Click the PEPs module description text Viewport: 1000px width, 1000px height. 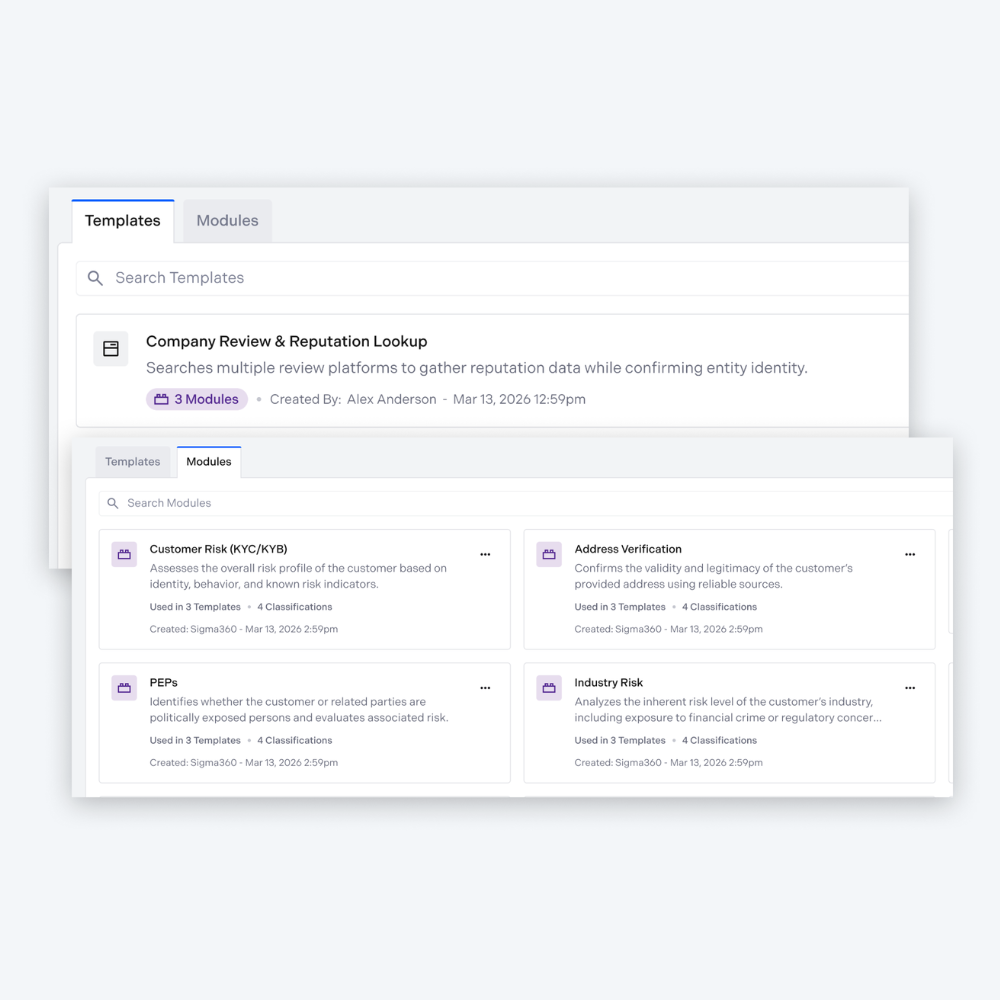299,709
